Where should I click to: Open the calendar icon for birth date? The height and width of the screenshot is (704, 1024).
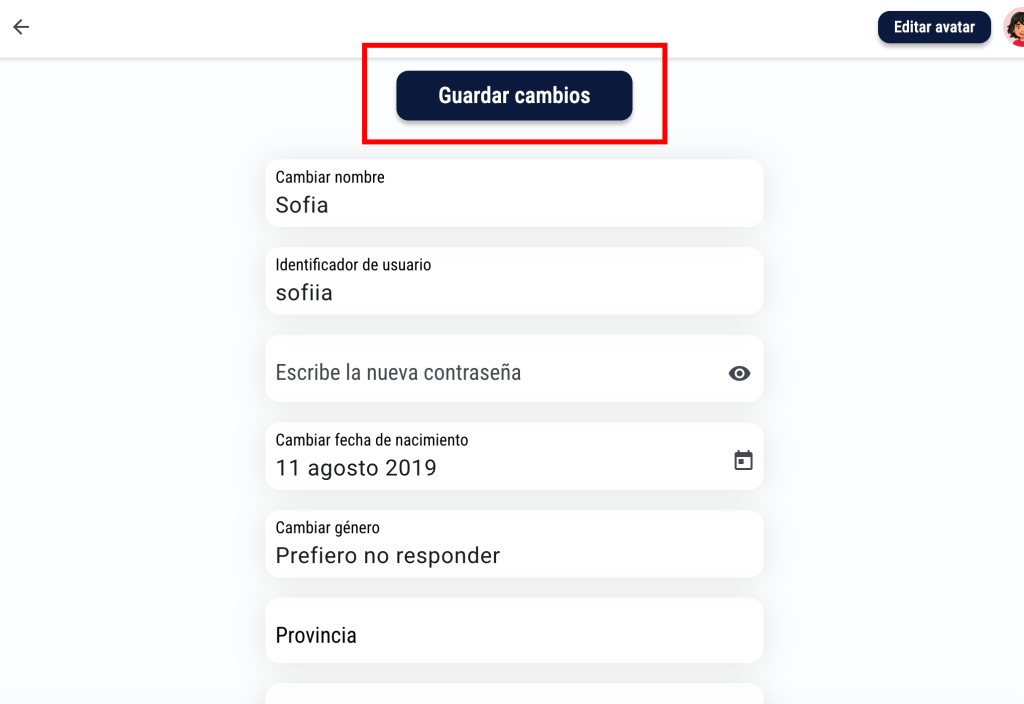click(x=743, y=460)
